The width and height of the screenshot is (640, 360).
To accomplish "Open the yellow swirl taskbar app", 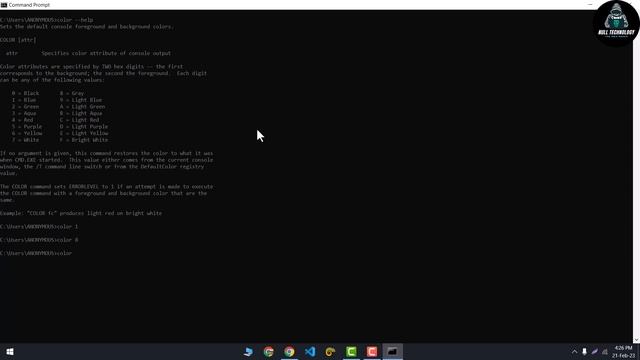I will (330, 351).
